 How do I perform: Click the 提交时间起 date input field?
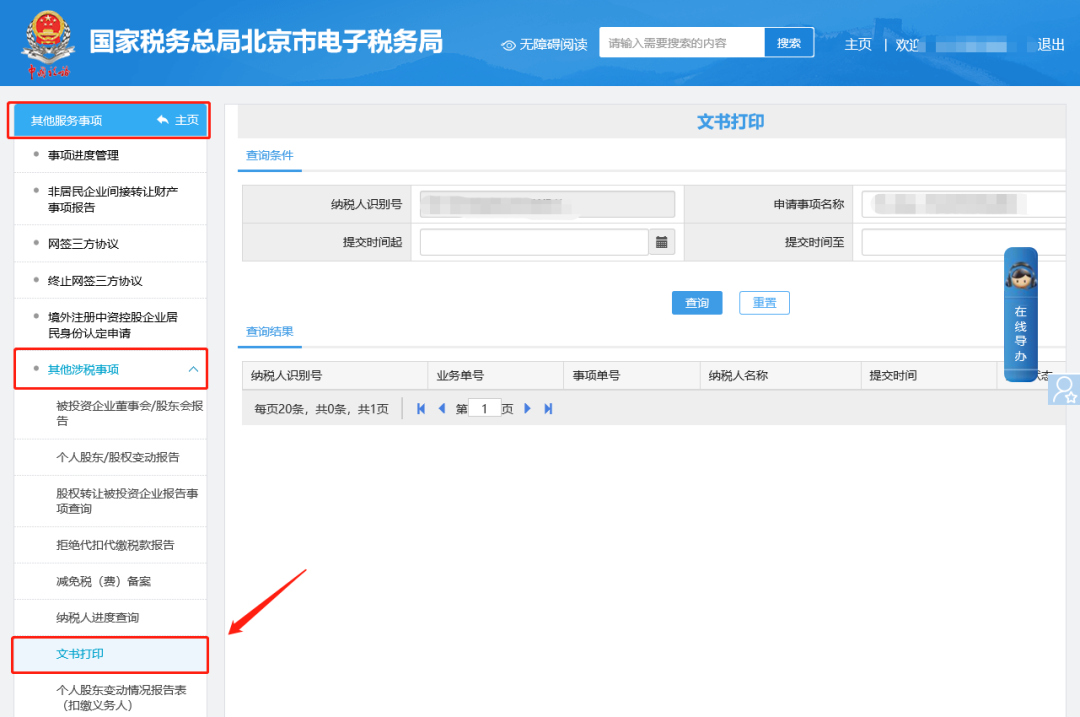(x=534, y=242)
